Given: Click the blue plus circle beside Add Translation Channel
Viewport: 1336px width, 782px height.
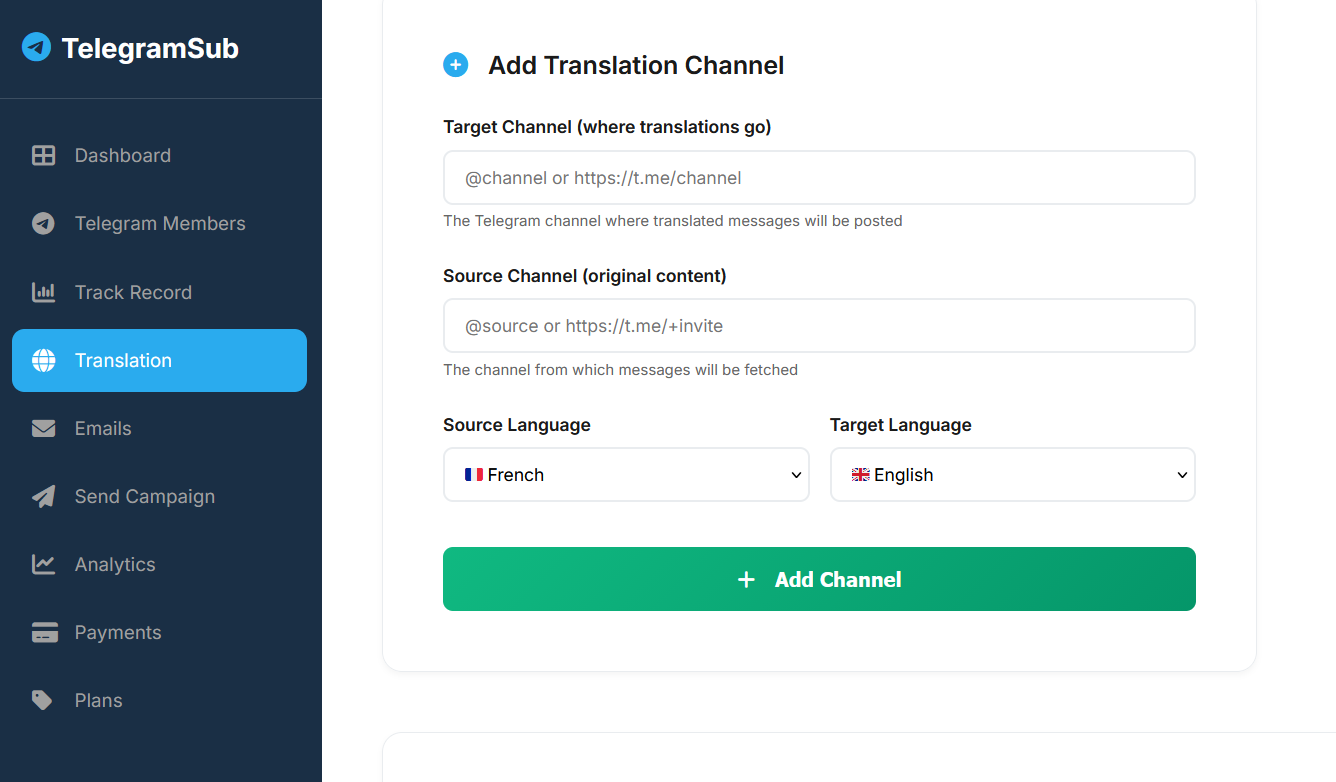Looking at the screenshot, I should (x=456, y=64).
